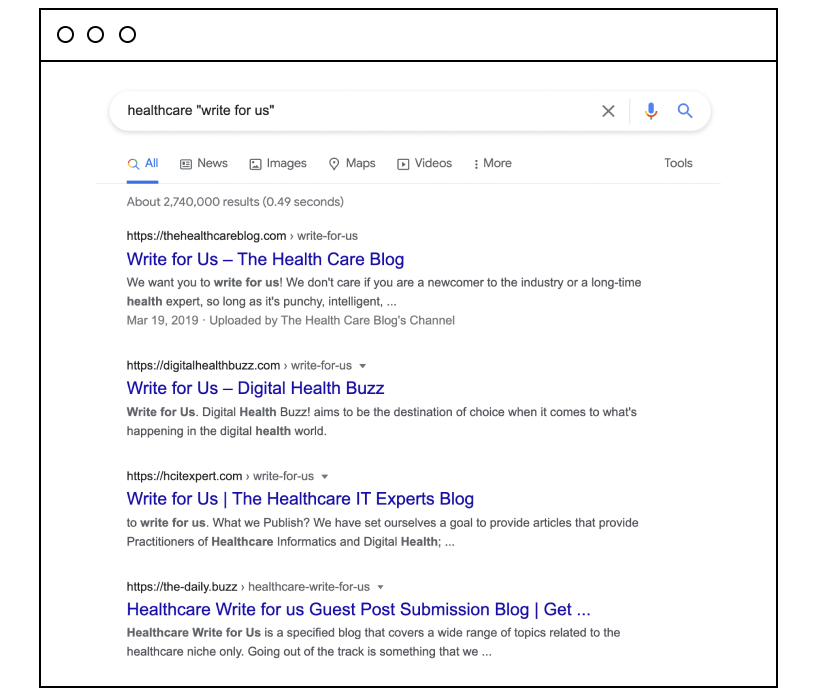The width and height of the screenshot is (818, 698).
Task: Click the second browser window circle button
Action: tap(95, 35)
